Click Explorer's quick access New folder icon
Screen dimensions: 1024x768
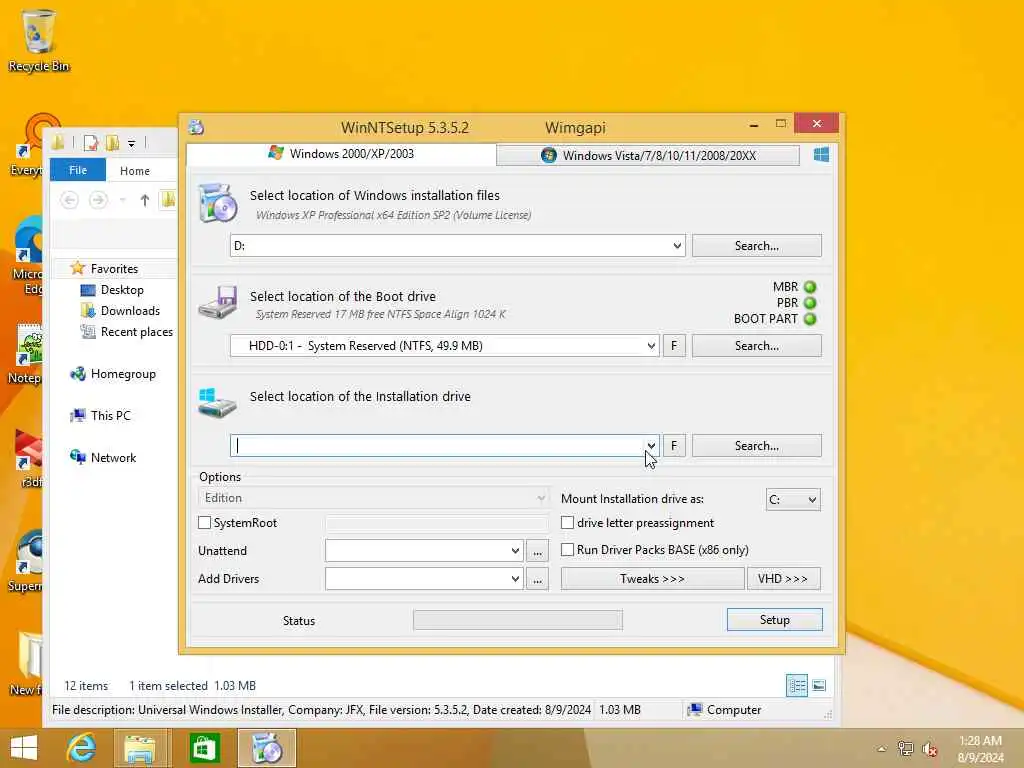(113, 142)
